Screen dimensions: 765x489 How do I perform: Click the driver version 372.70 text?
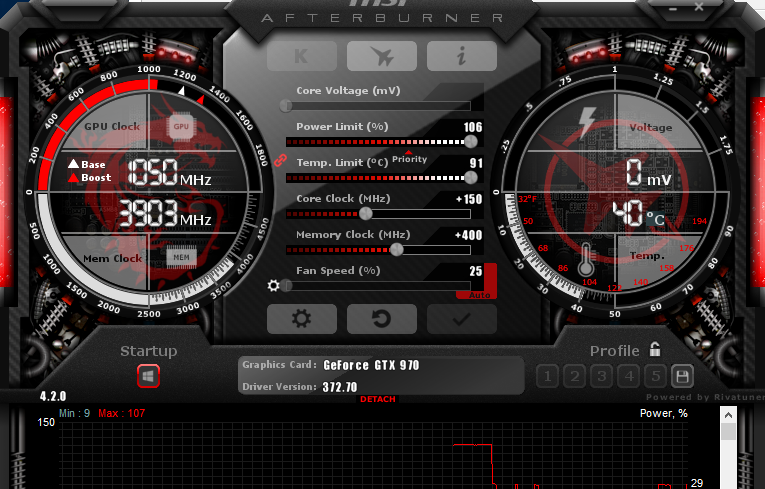340,387
